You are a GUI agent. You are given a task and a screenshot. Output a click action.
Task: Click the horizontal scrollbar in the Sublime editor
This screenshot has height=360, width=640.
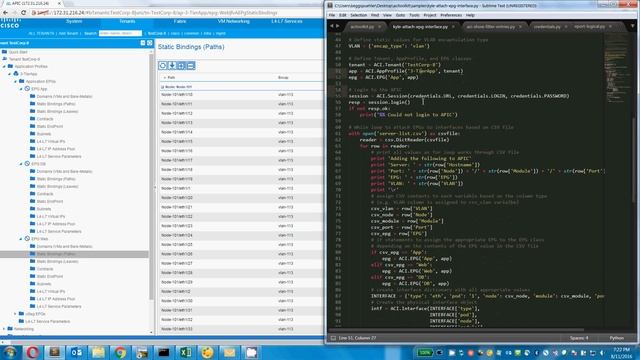(x=455, y=329)
